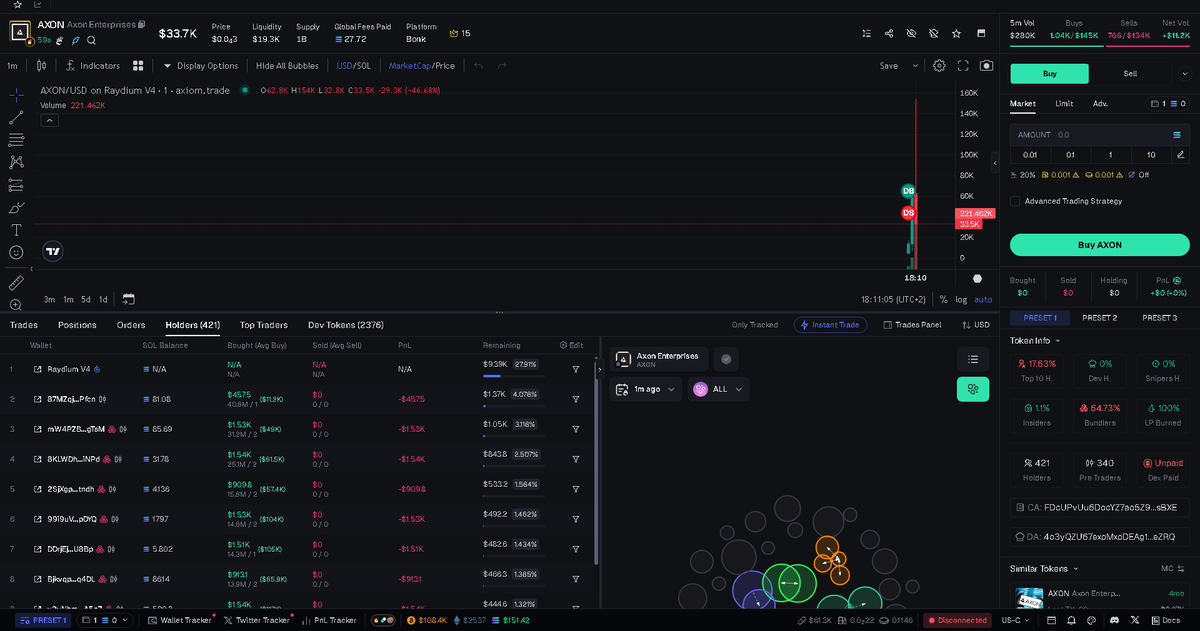Switch to Sell mode
The height and width of the screenshot is (631, 1200).
point(1130,73)
